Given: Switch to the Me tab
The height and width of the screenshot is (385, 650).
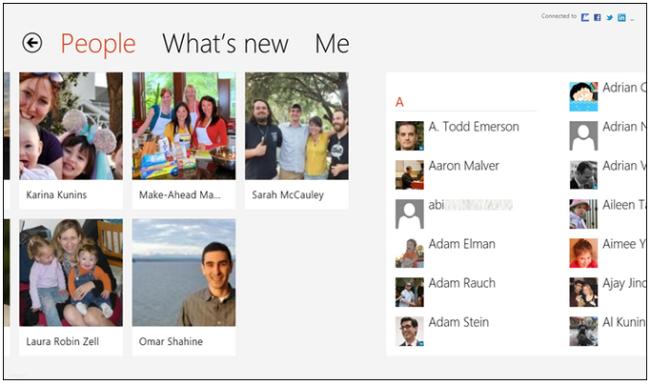Looking at the screenshot, I should [332, 44].
